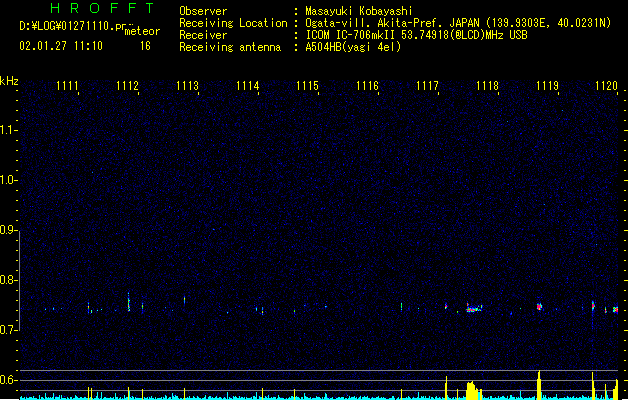
Task: Click time marker 1115
Action: pos(307,86)
